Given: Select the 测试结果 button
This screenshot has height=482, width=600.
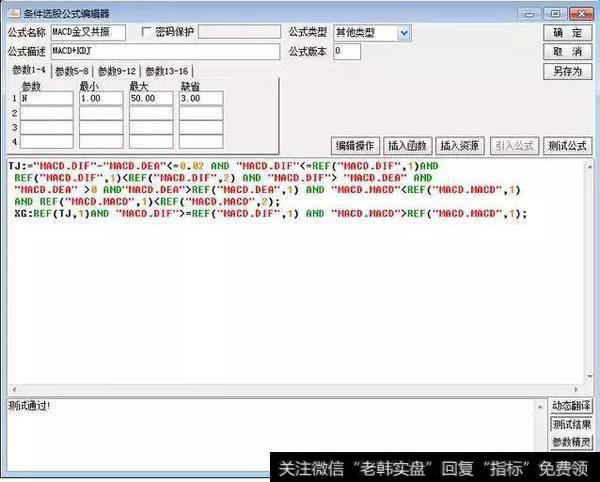Looking at the screenshot, I should click(571, 424).
